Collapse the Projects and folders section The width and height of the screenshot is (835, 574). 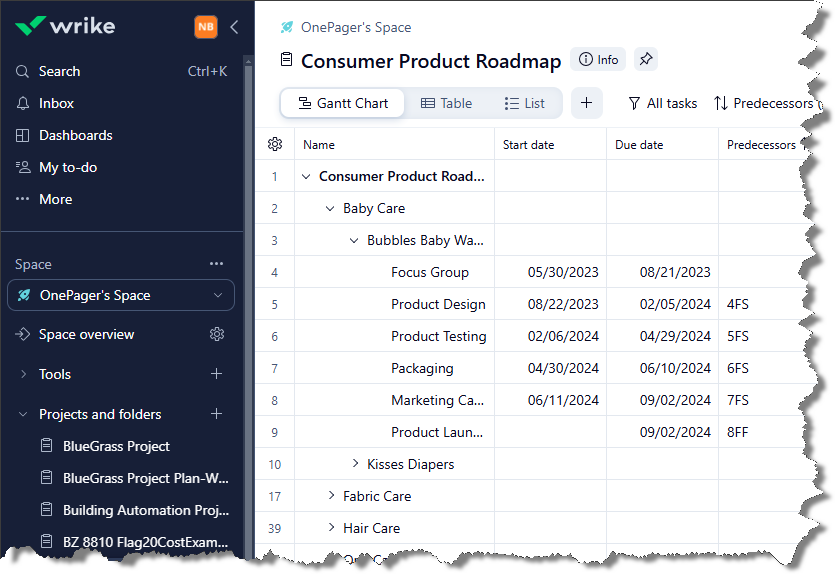point(23,414)
